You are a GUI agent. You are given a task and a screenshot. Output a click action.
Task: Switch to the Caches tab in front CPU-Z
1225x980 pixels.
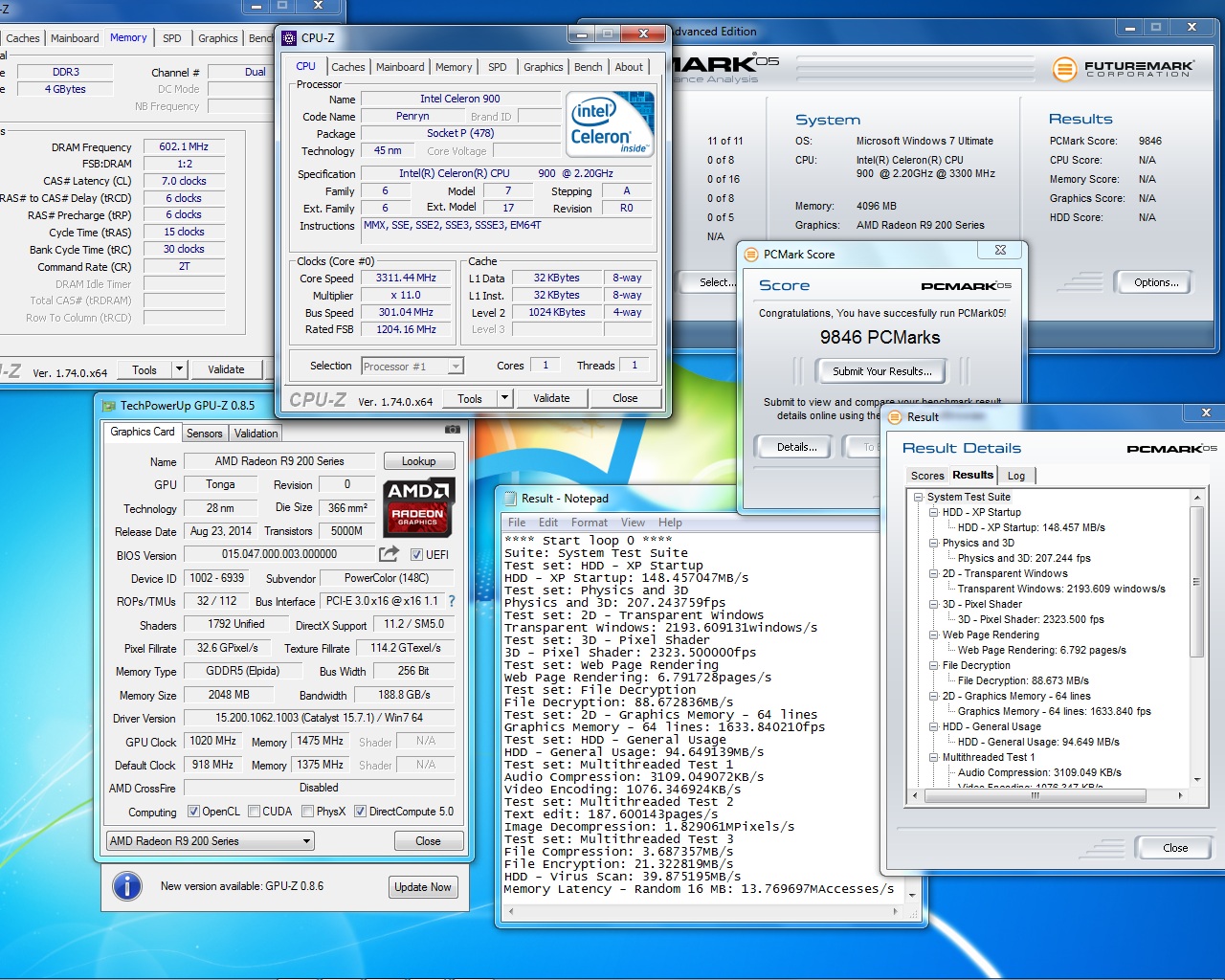pyautogui.click(x=347, y=67)
